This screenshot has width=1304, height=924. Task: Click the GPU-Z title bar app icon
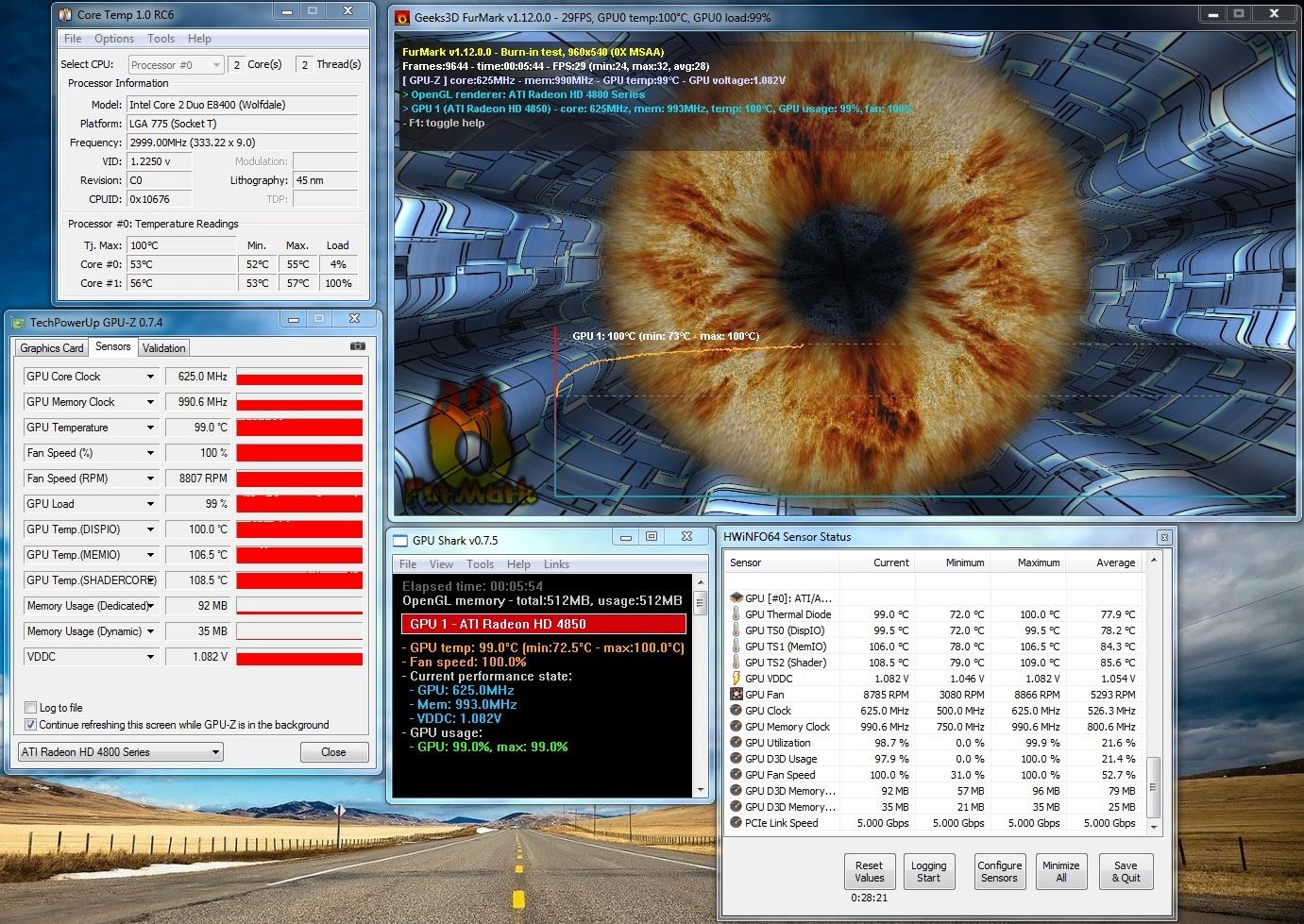pos(19,322)
